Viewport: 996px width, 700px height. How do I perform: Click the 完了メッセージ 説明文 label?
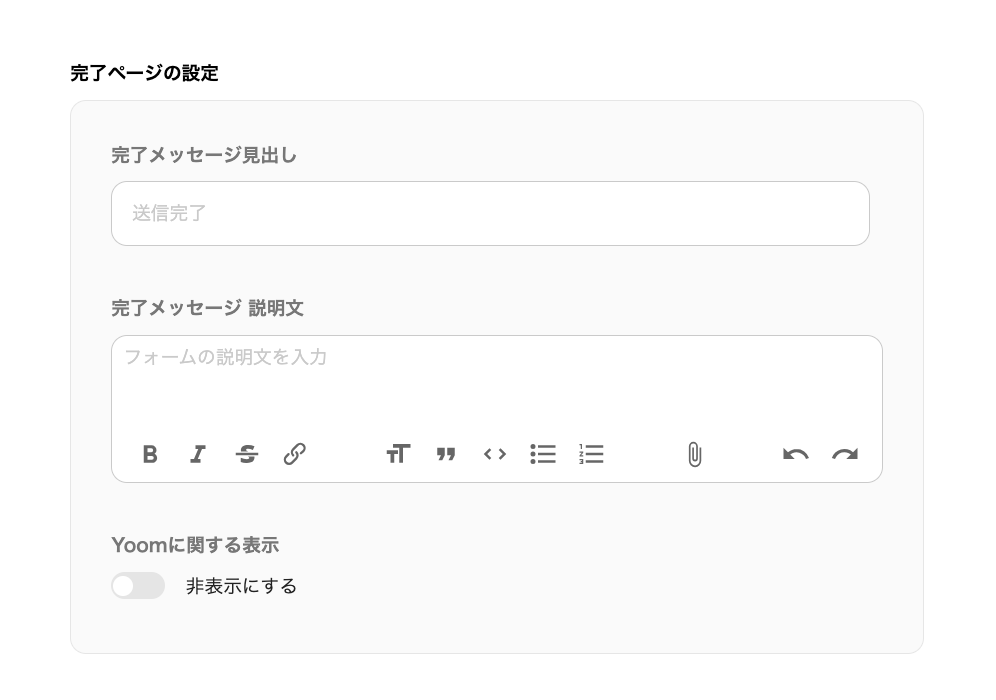pos(207,308)
